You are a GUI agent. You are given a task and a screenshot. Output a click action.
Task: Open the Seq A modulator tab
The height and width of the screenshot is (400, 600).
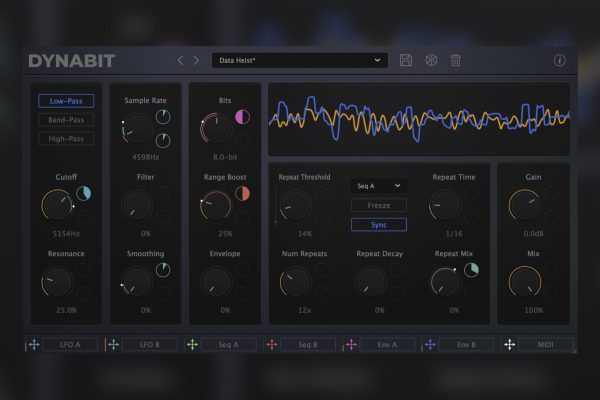[x=228, y=344]
